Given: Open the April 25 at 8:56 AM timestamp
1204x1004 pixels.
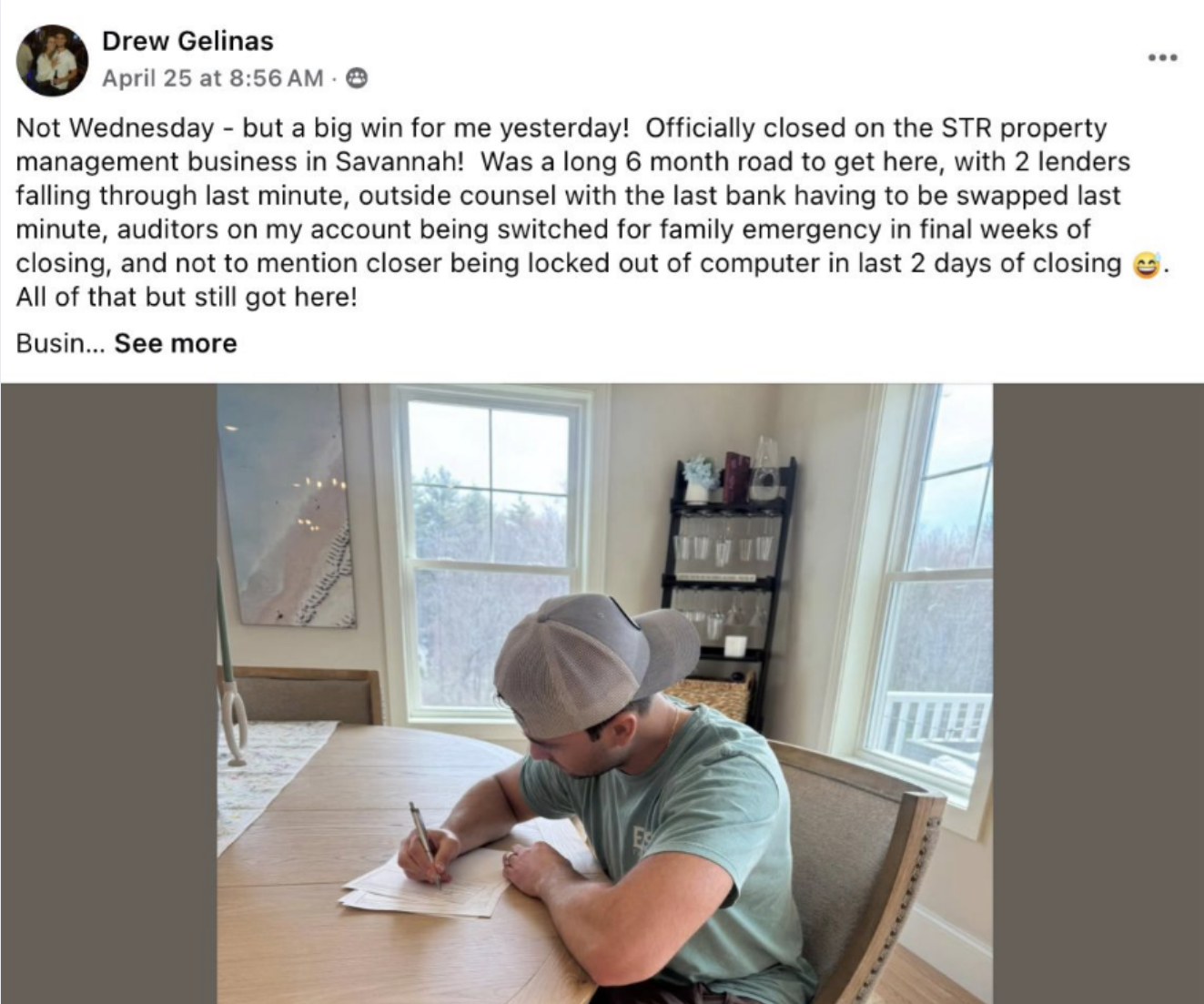Looking at the screenshot, I should coord(212,79).
